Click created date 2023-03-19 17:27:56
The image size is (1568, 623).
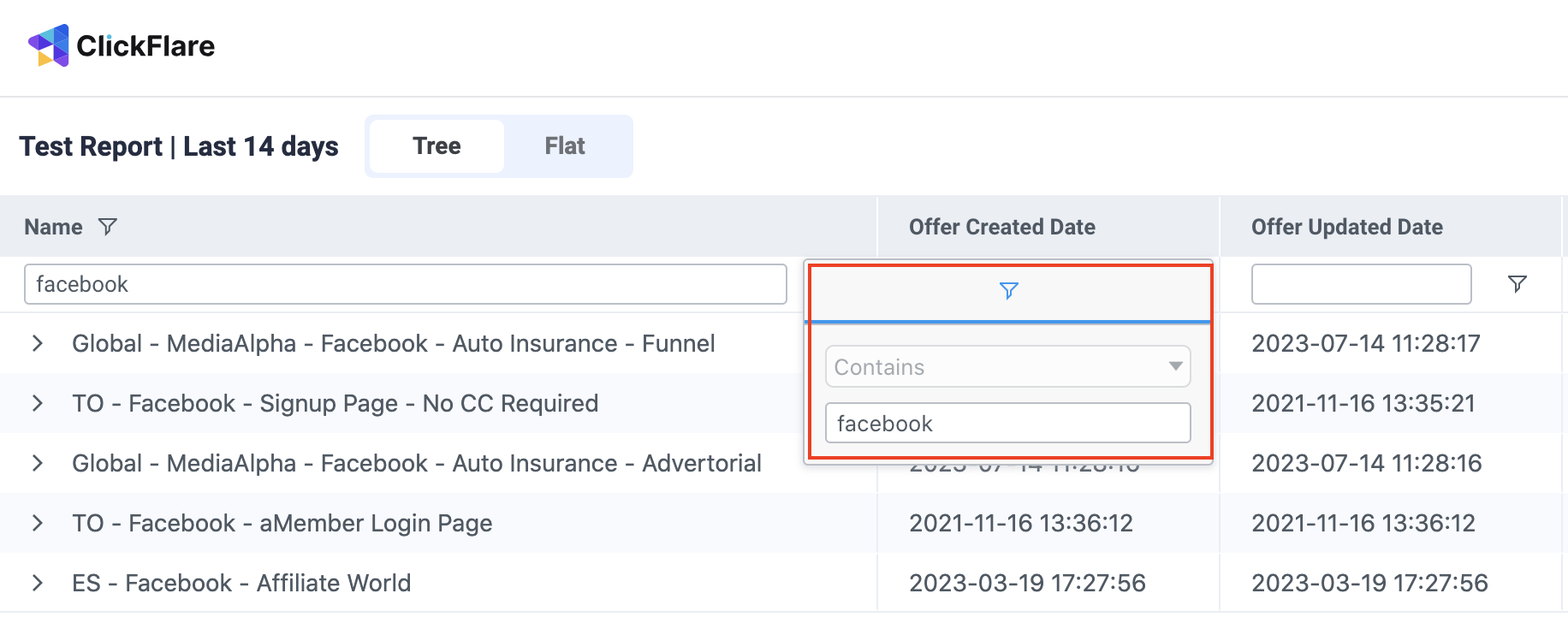(1027, 583)
